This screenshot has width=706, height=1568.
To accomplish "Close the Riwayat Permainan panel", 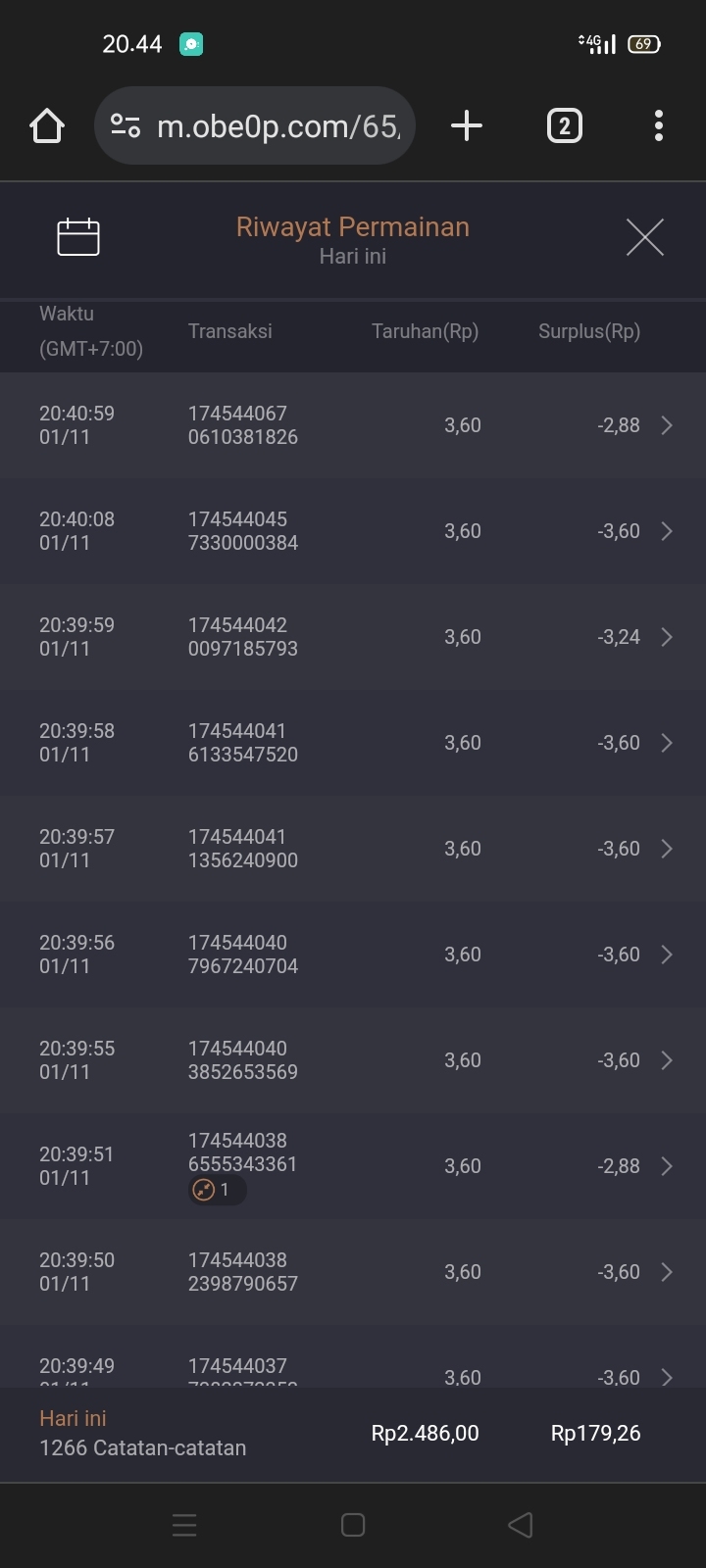I will [x=644, y=237].
